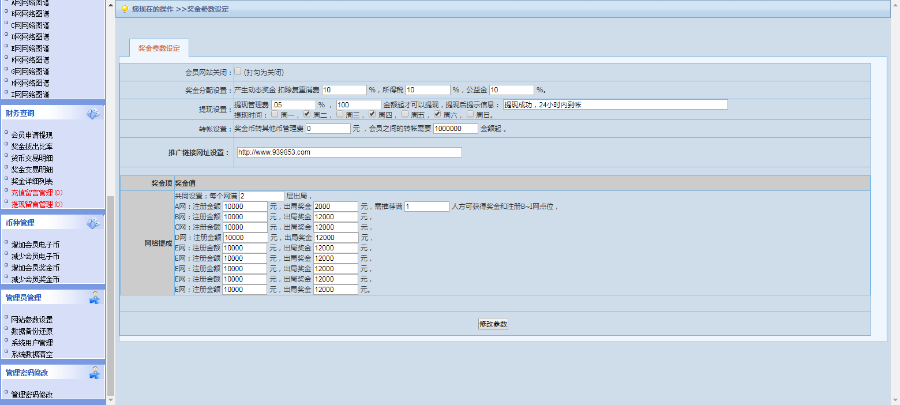Open 奖金交易明细 in the sidebar
The height and width of the screenshot is (405, 900).
tap(32, 170)
